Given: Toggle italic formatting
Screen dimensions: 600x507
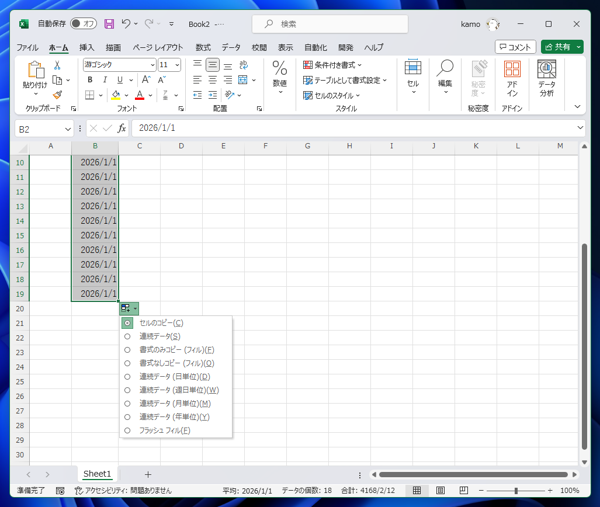Looking at the screenshot, I should 105,80.
